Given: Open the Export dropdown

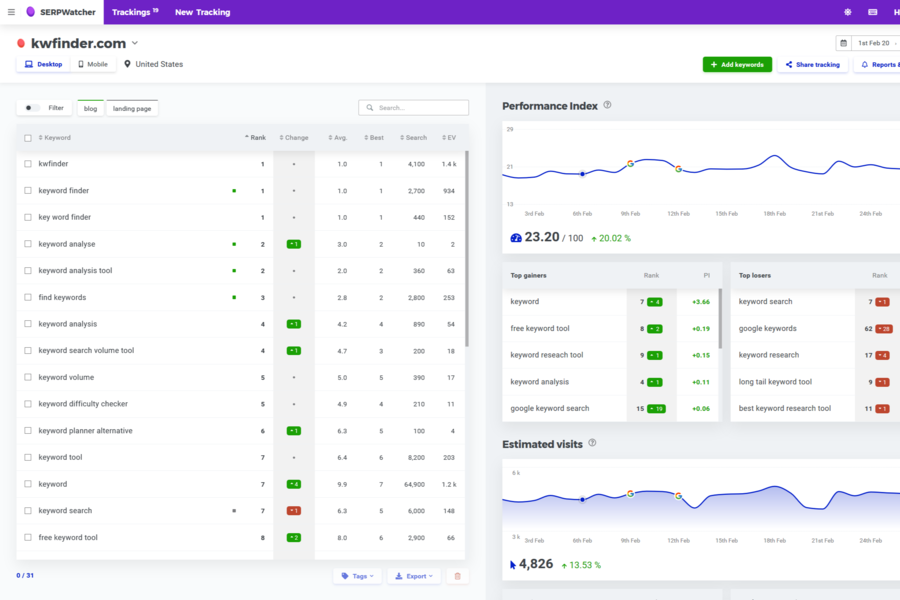Looking at the screenshot, I should [414, 576].
